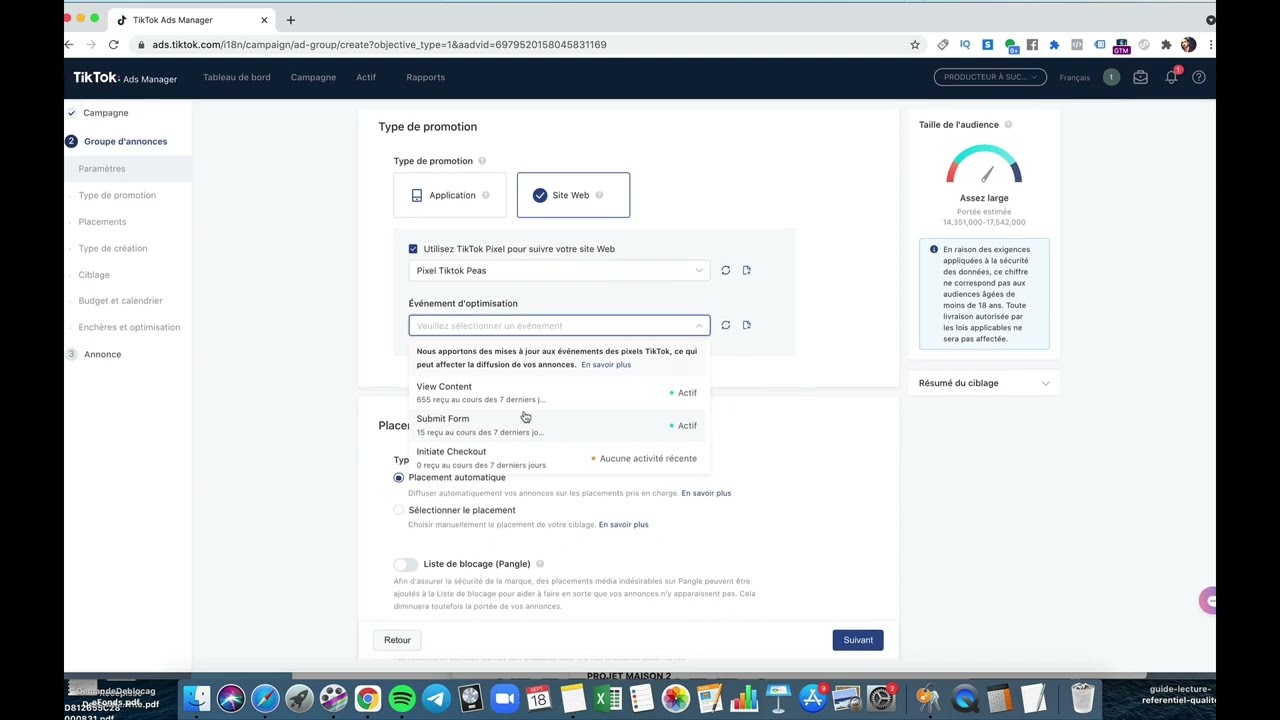The width and height of the screenshot is (1280, 720).
Task: Open Spotify from the Dock
Action: tap(402, 698)
